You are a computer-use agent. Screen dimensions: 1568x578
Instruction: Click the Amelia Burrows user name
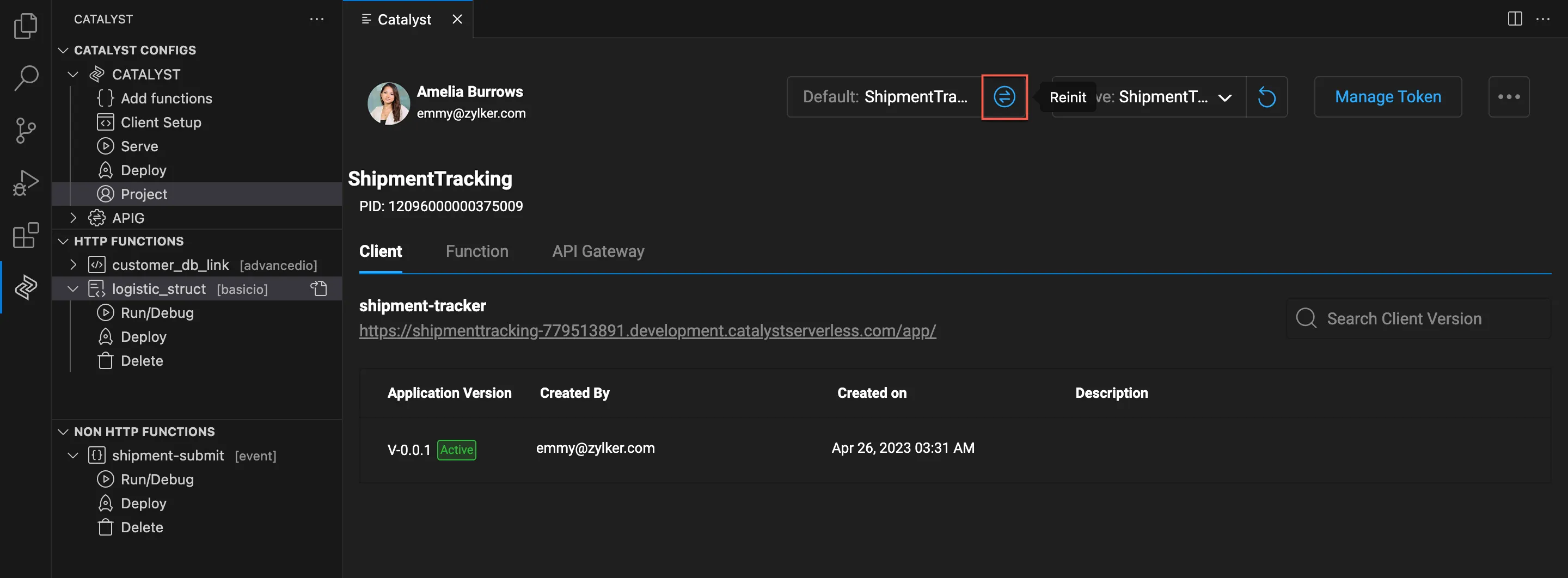[470, 91]
